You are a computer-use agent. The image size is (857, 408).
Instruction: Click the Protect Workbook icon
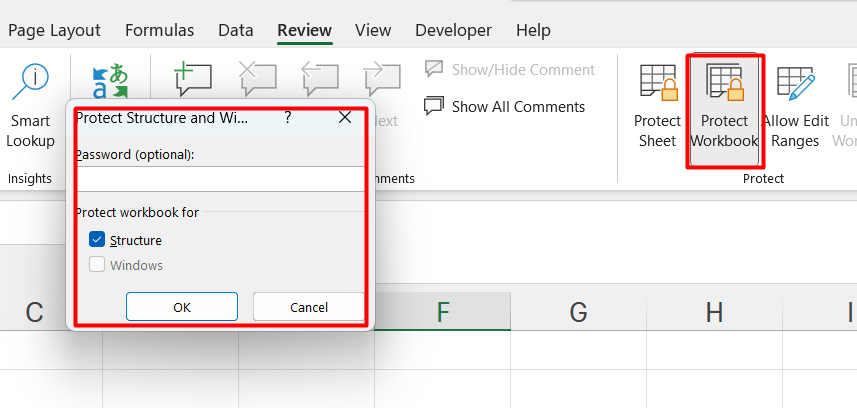(725, 82)
